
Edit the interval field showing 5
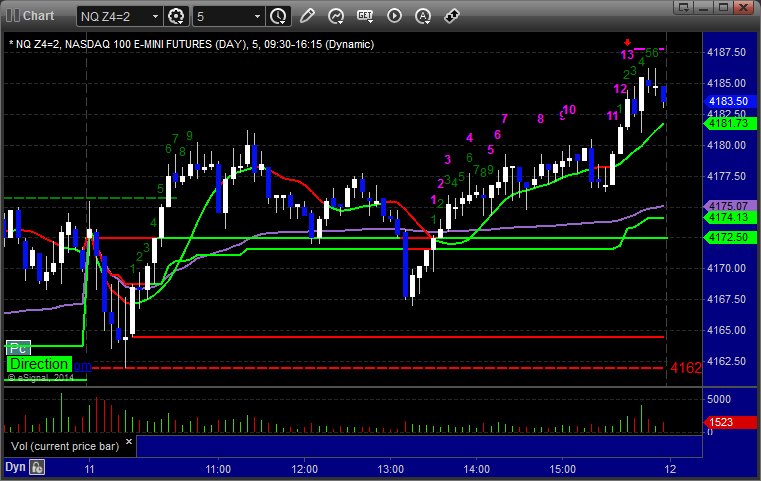(x=223, y=17)
